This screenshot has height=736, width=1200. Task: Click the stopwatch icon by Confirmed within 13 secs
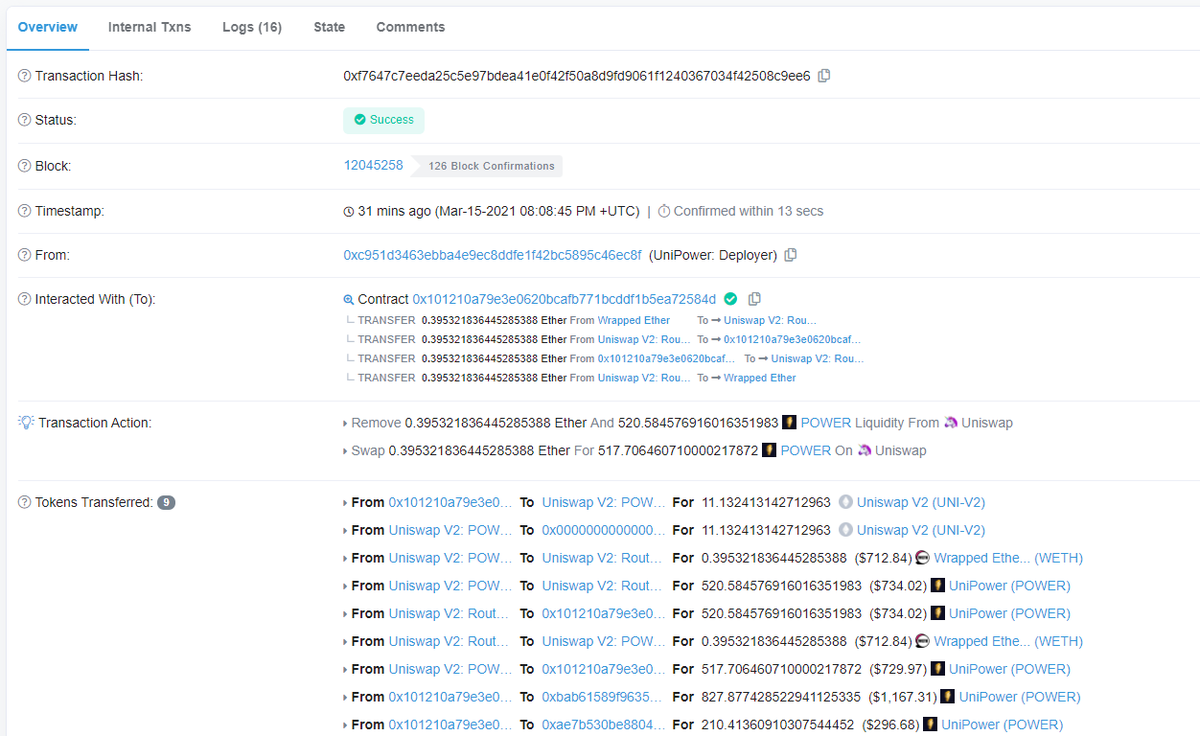[x=664, y=211]
